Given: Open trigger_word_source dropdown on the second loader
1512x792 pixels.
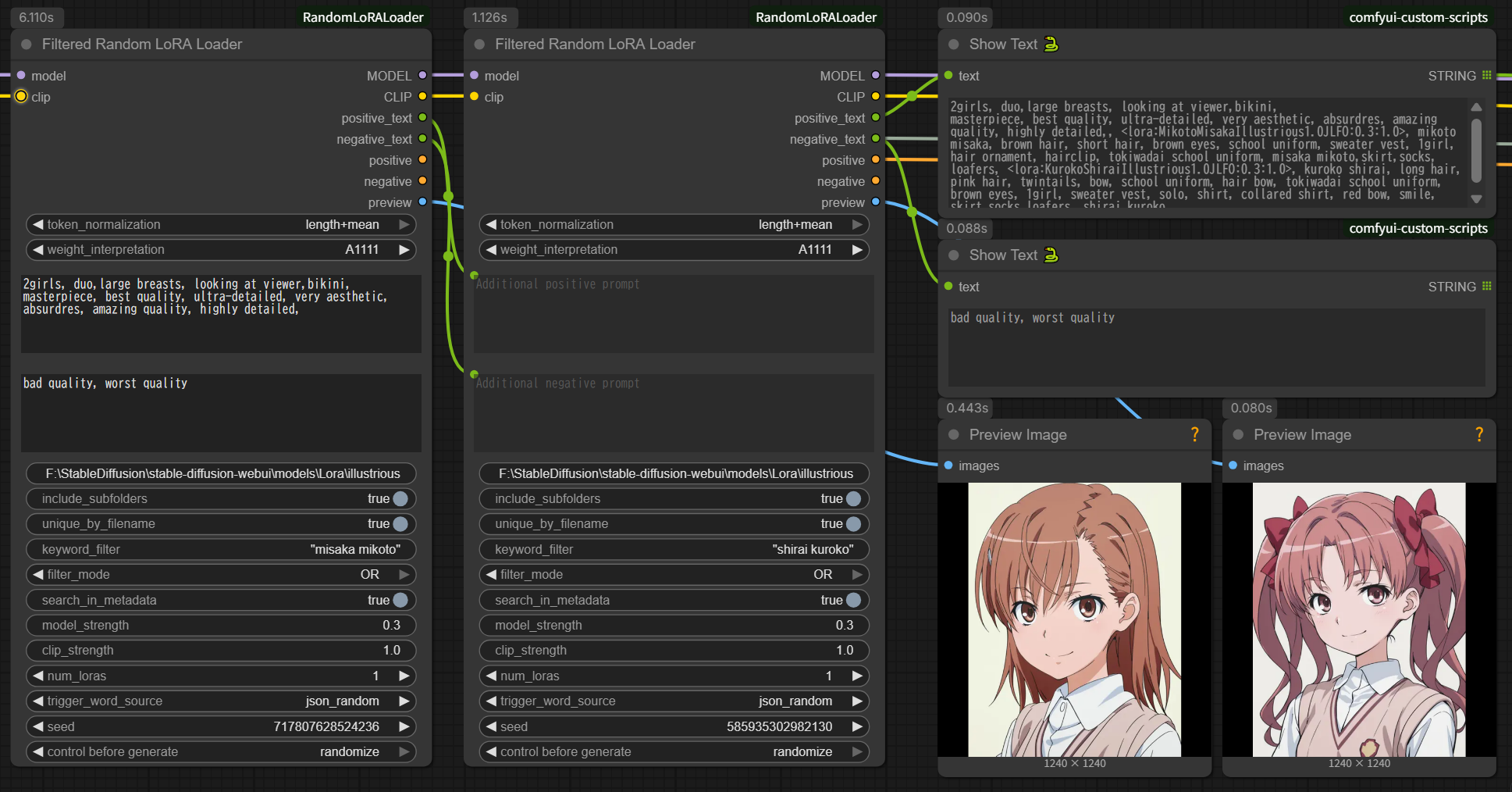Looking at the screenshot, I should coord(674,701).
